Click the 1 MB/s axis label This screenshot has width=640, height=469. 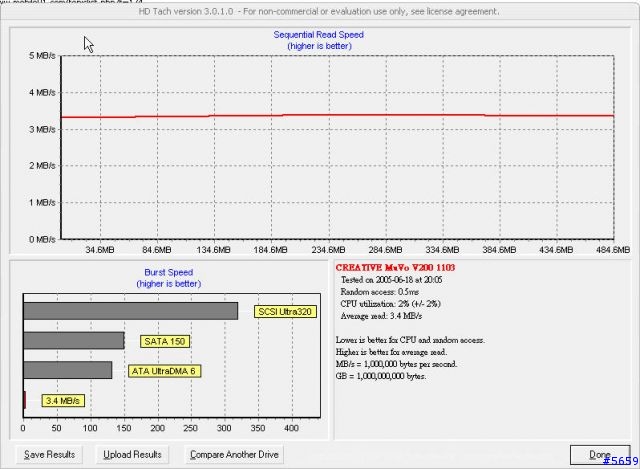coord(42,202)
